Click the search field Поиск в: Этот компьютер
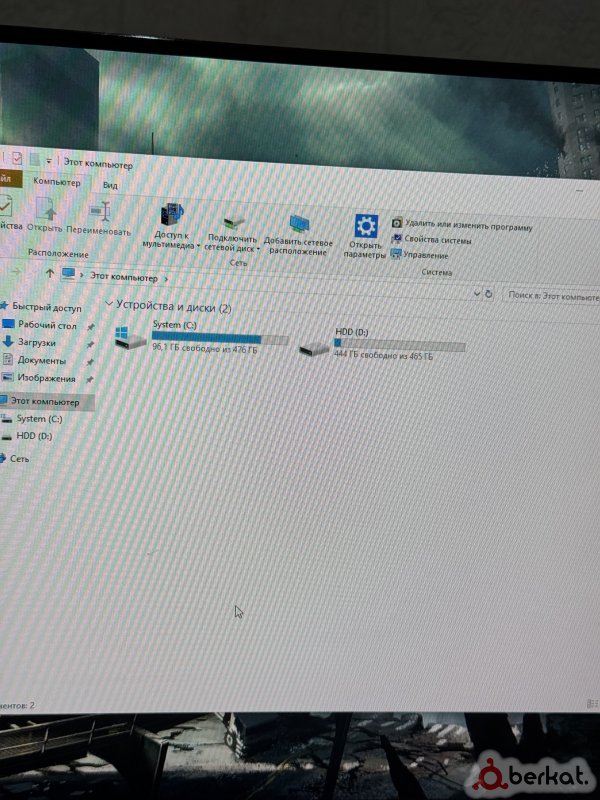The height and width of the screenshot is (800, 600). [551, 296]
